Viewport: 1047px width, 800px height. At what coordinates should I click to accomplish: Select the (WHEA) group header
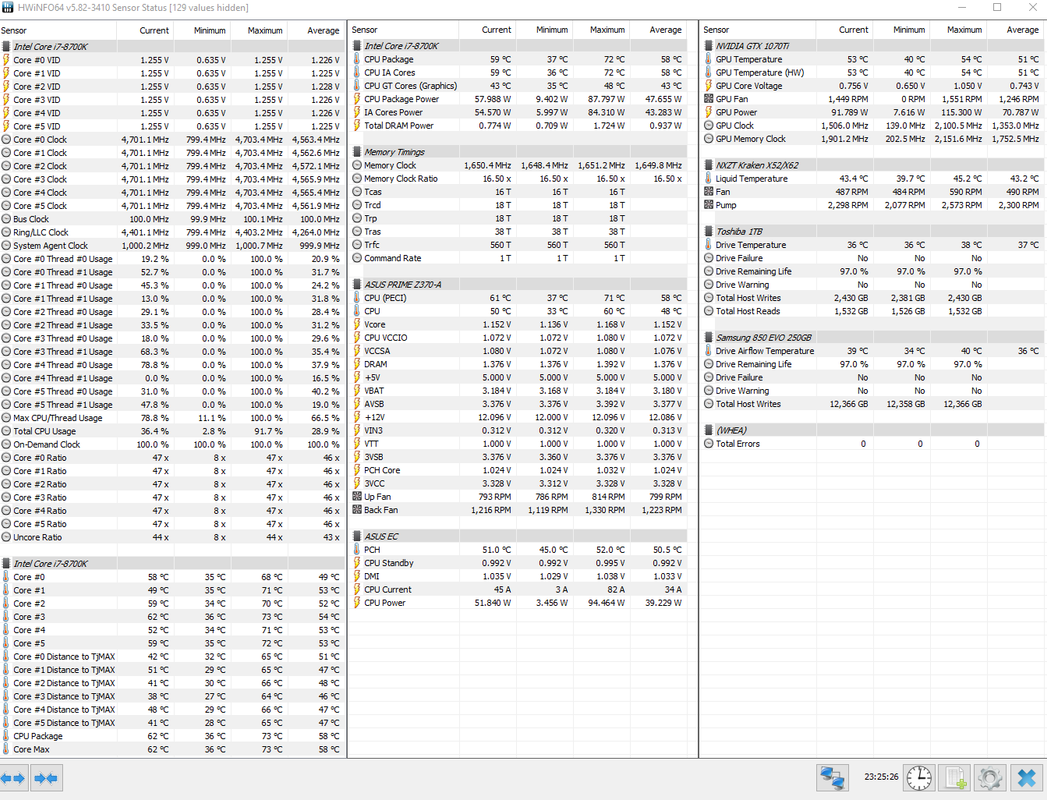click(872, 430)
